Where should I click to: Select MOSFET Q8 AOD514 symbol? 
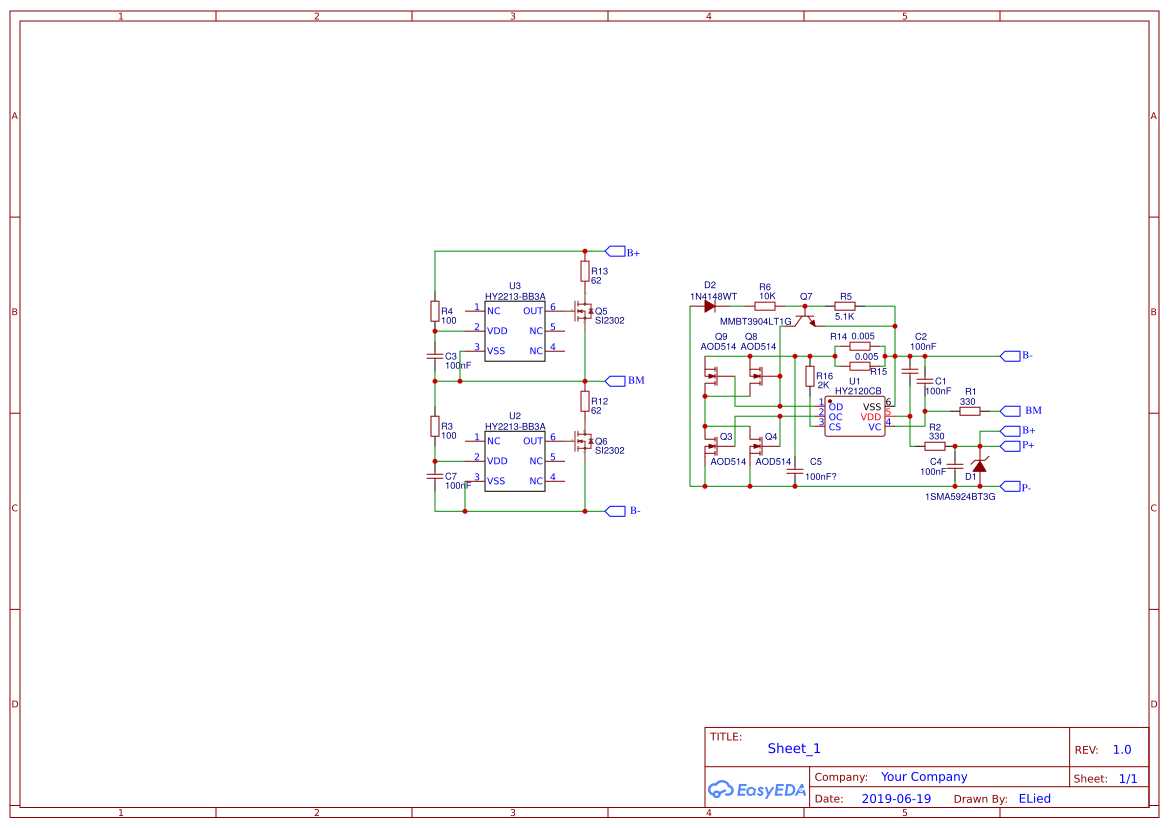click(756, 376)
